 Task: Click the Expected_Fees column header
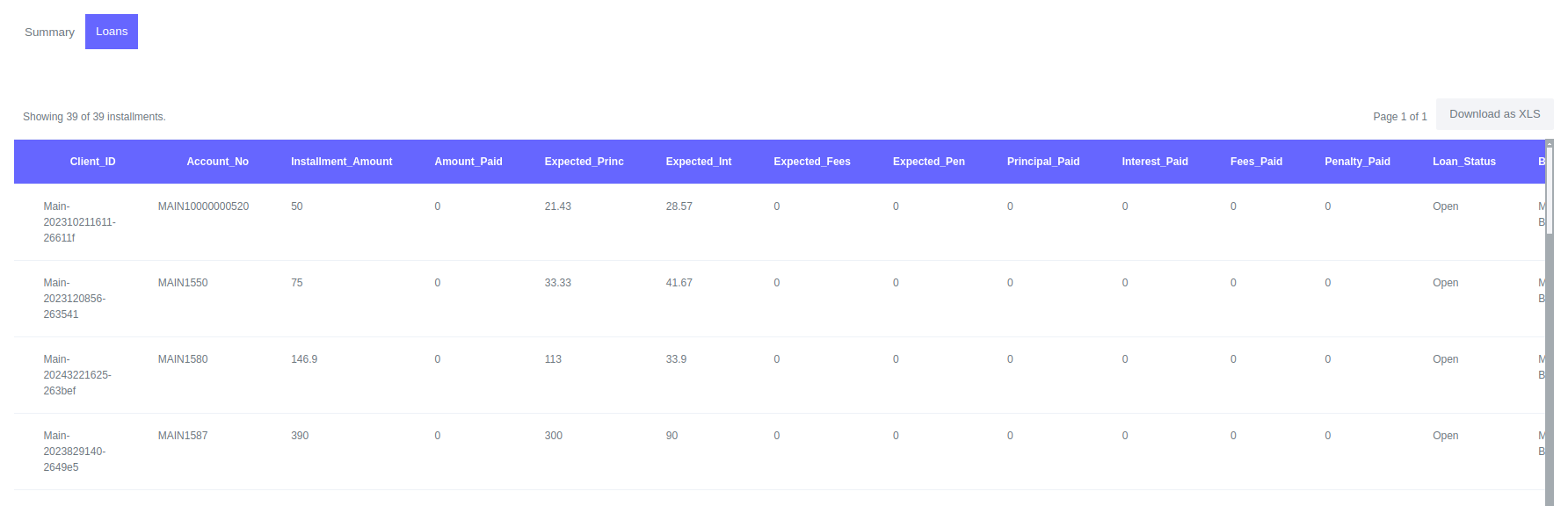pos(811,162)
